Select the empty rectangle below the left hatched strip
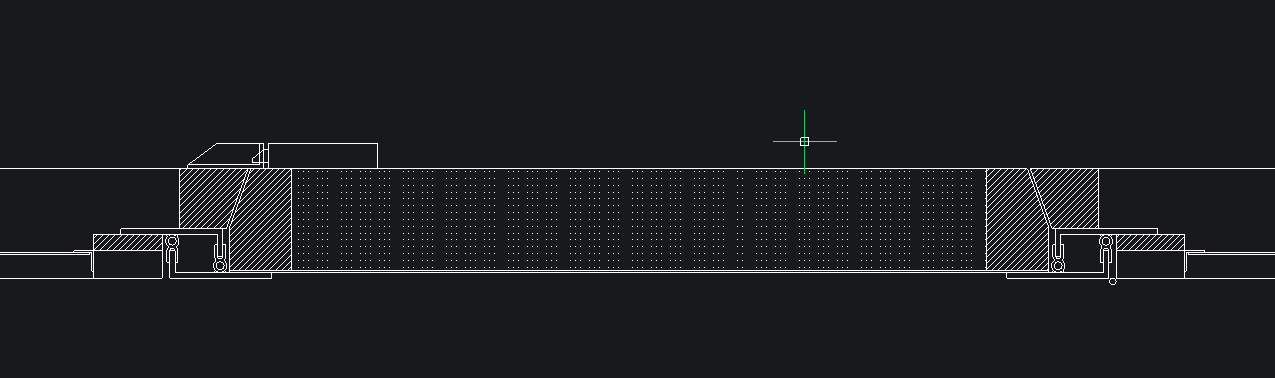Image resolution: width=1275 pixels, height=378 pixels. (128, 264)
